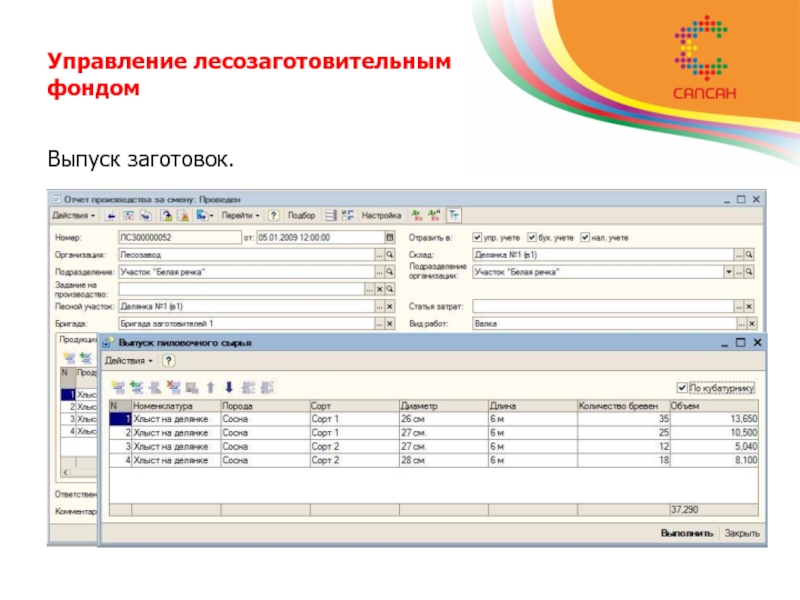Clear the Статья затрат field with X icon
This screenshot has height=600, width=800.
(x=749, y=306)
